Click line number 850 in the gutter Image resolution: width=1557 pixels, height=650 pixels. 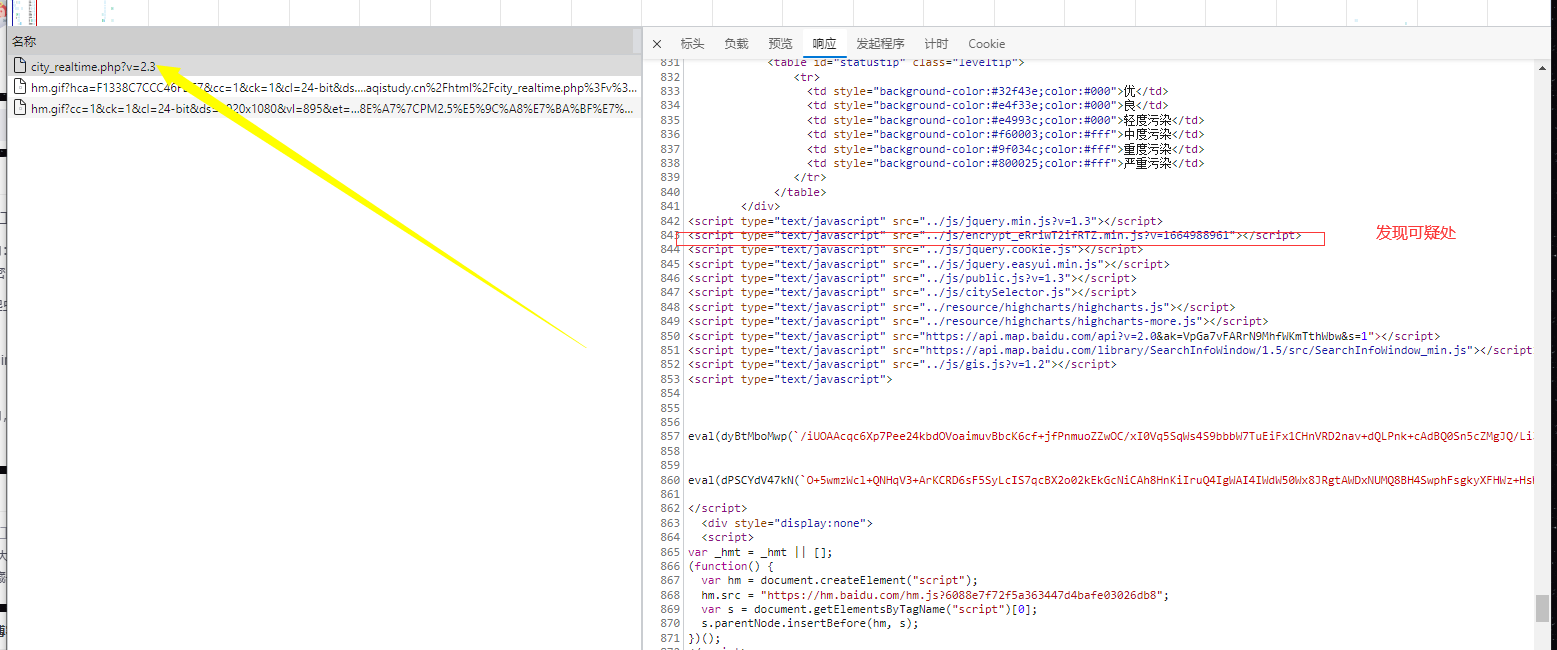[669, 337]
